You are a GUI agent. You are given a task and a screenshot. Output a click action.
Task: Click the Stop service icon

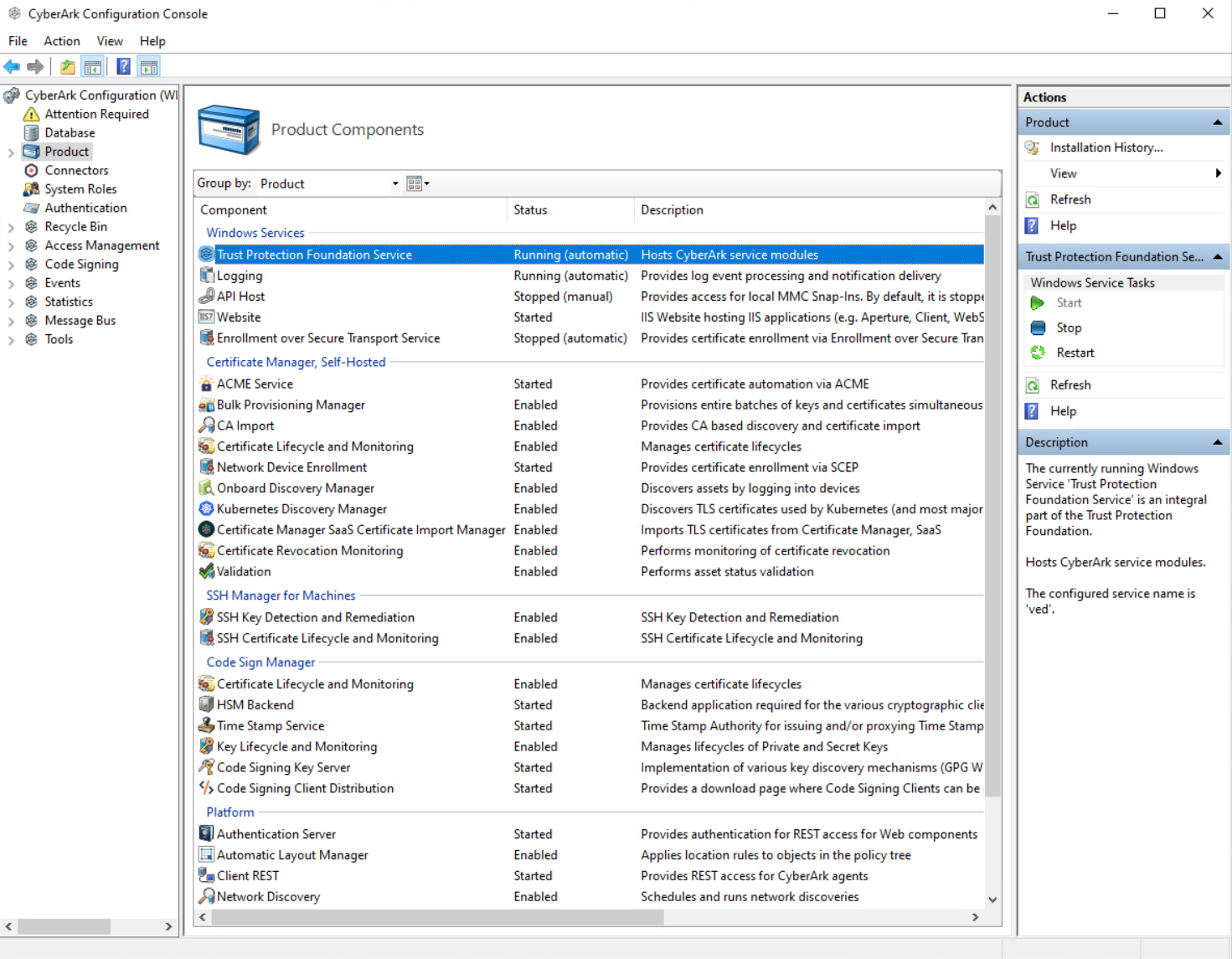pyautogui.click(x=1038, y=328)
